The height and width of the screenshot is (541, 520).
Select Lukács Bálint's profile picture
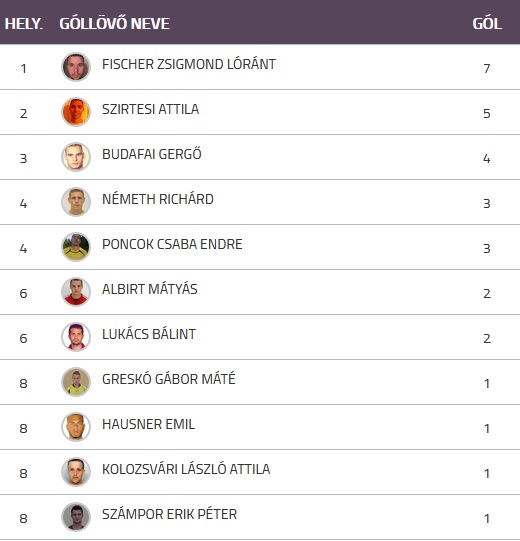[x=76, y=337]
